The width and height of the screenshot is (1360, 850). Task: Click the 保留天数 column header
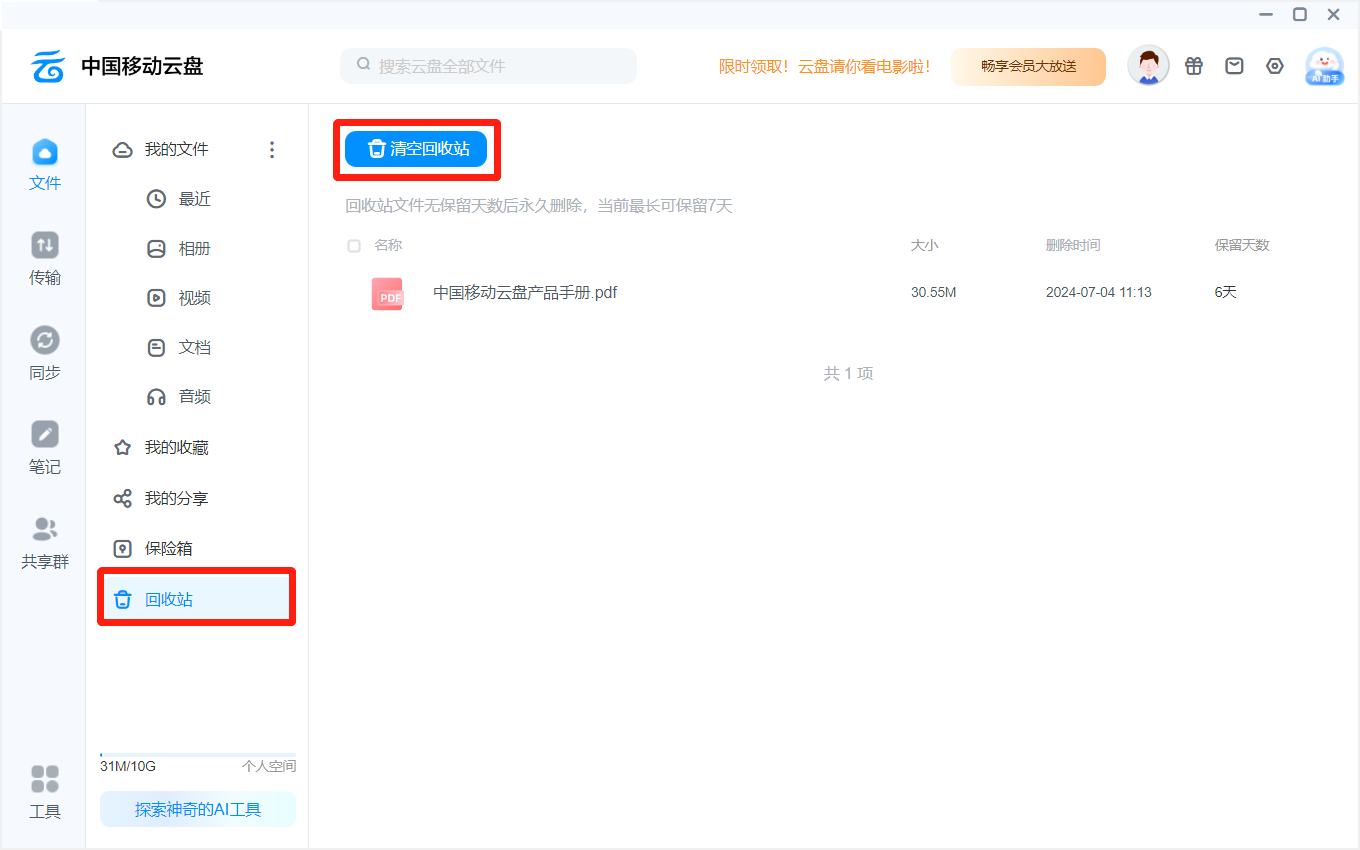1242,245
